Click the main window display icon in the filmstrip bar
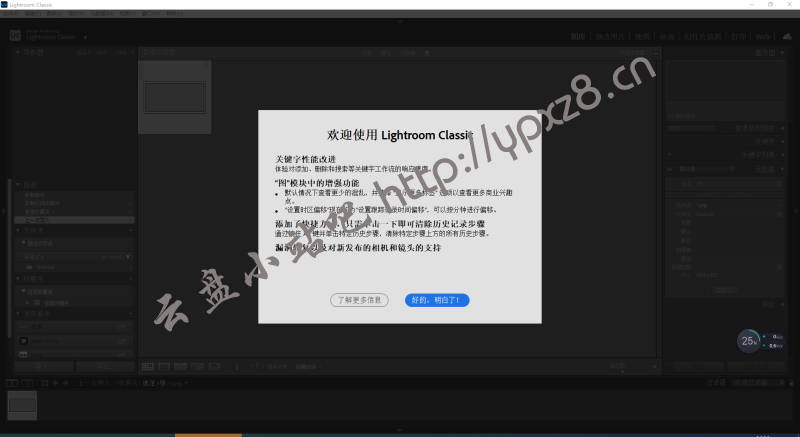Image resolution: width=800 pixels, height=437 pixels. pos(11,383)
